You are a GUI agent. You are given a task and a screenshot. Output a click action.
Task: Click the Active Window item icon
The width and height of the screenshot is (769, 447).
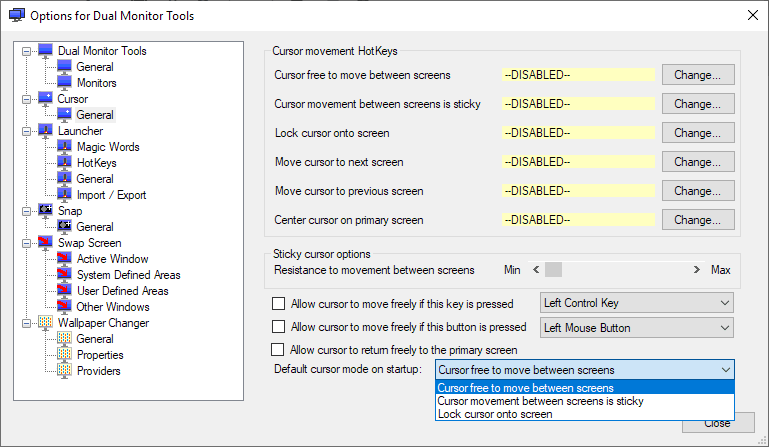[64, 259]
